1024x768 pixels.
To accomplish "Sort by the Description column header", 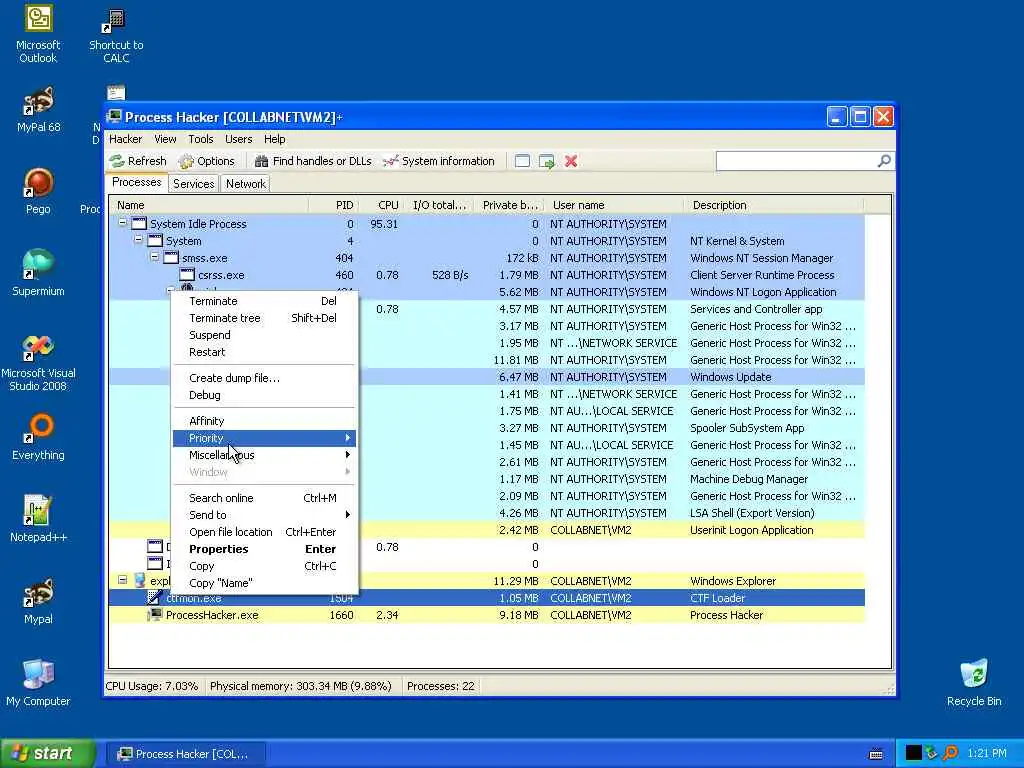I will (x=773, y=205).
